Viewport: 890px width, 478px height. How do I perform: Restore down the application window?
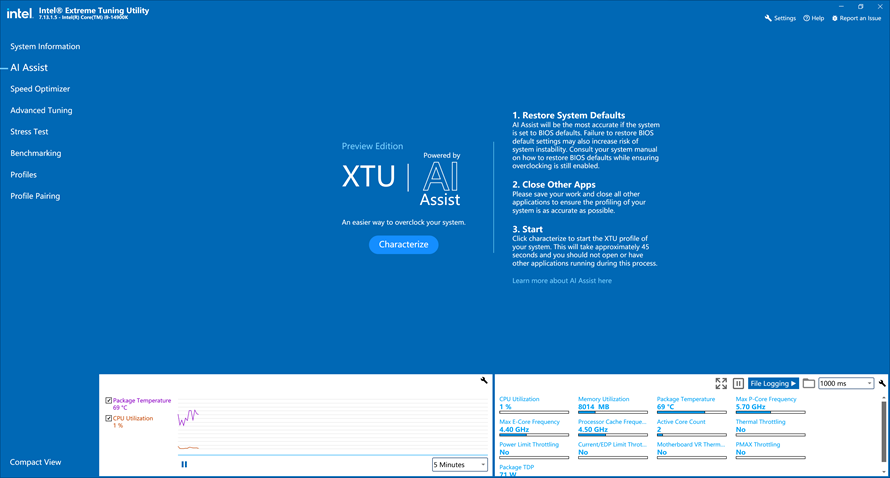(860, 6)
